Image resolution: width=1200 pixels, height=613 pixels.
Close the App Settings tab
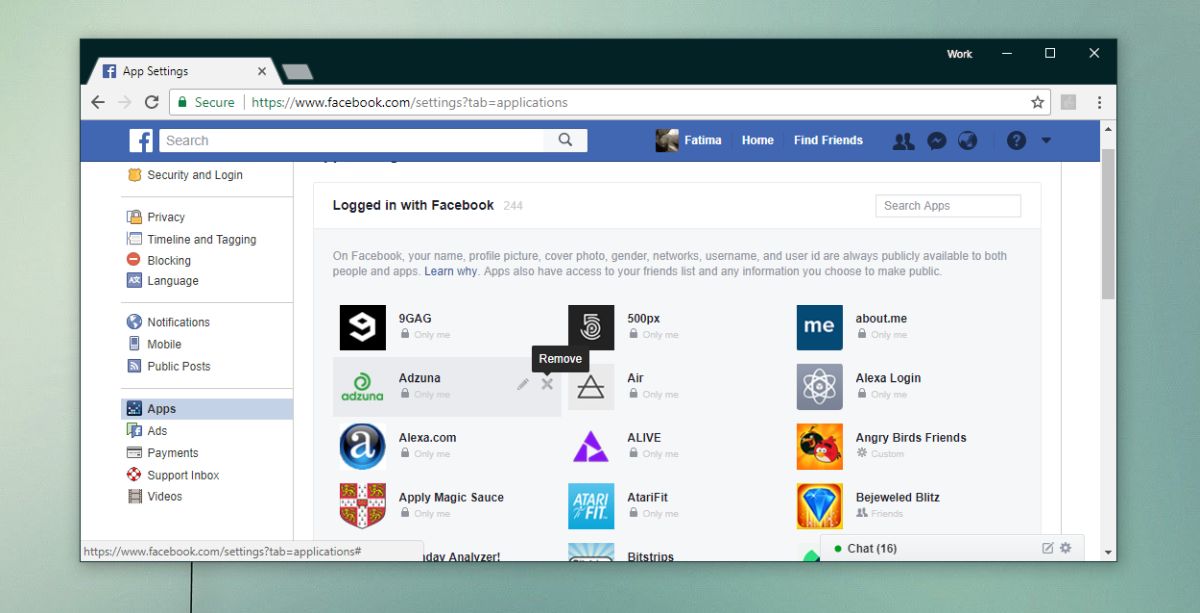(262, 71)
